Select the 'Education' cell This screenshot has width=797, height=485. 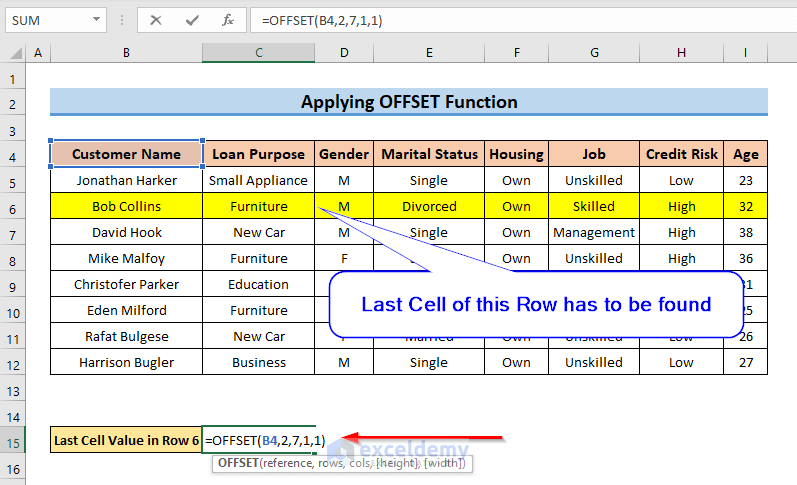click(x=258, y=284)
